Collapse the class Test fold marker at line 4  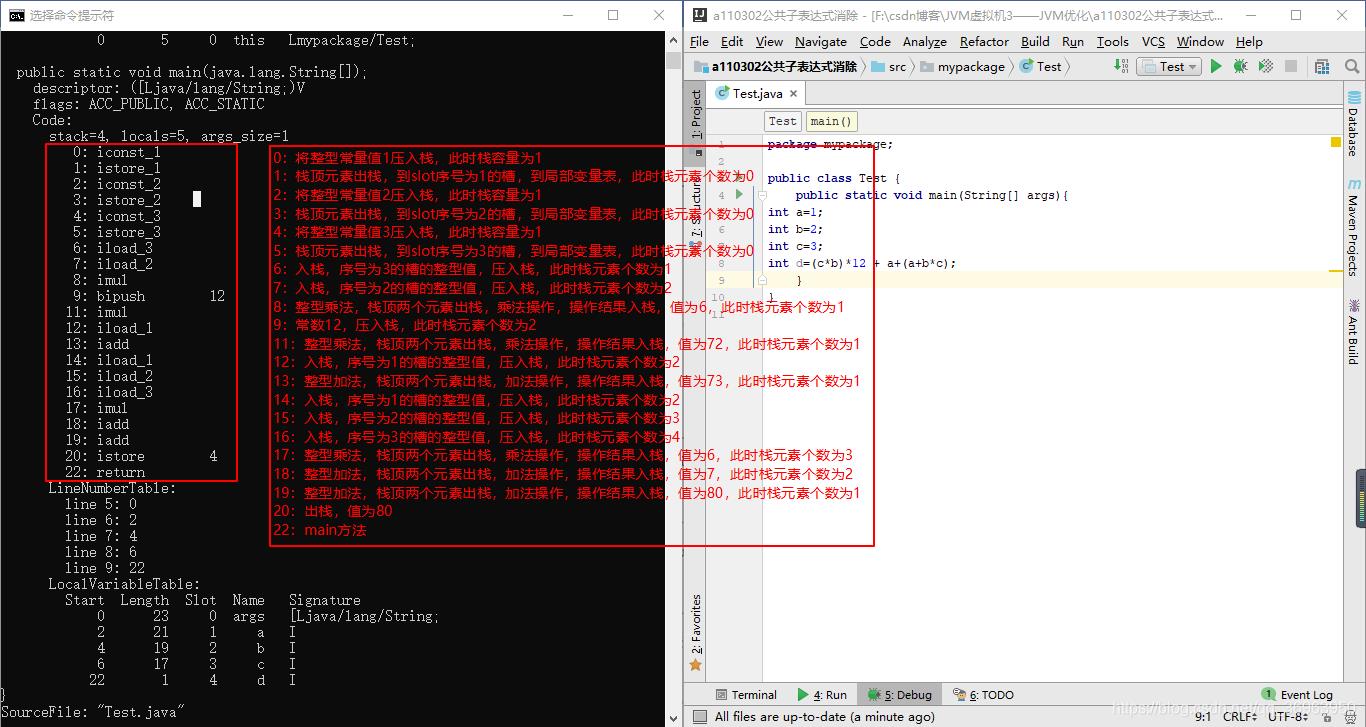click(762, 195)
